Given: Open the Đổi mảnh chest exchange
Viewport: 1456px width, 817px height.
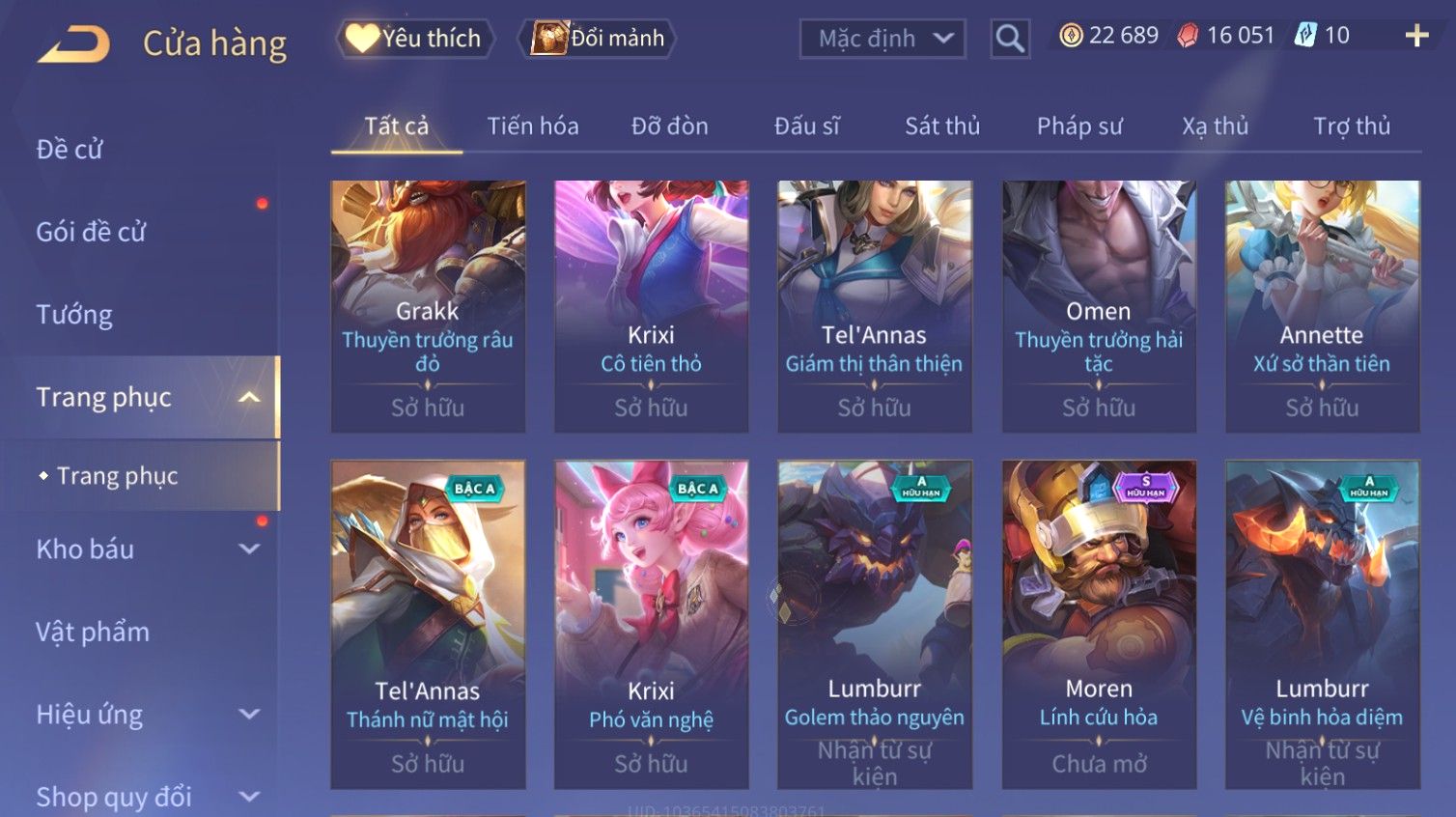Looking at the screenshot, I should tap(598, 39).
